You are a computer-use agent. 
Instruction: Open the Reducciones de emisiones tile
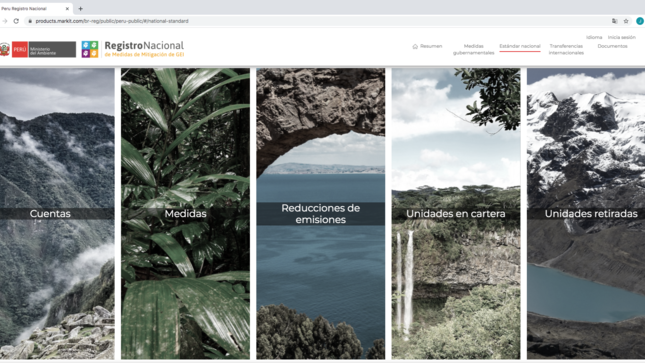320,214
